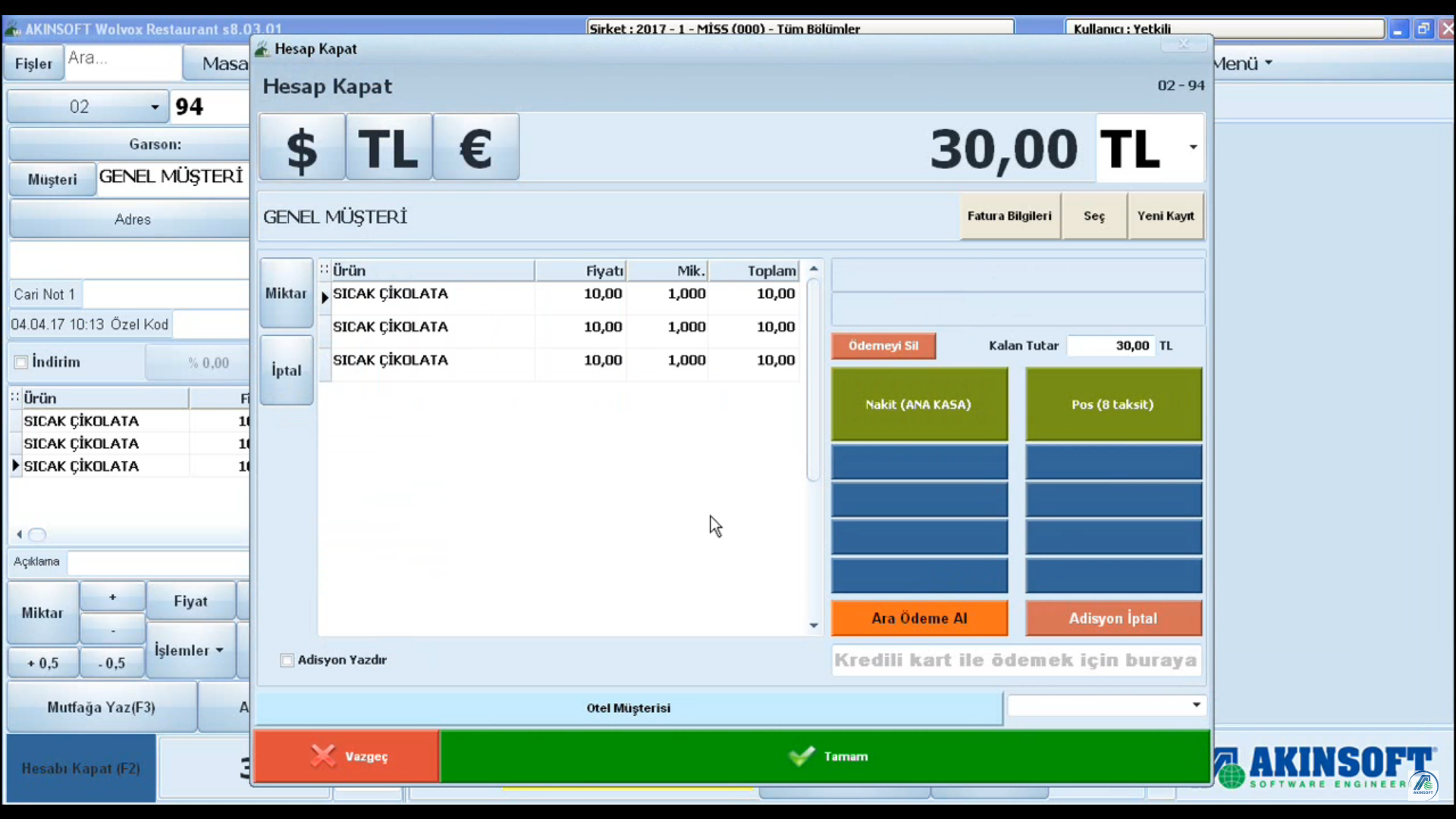Click the Toplam column header
Image resolution: width=1456 pixels, height=819 pixels.
[x=755, y=271]
